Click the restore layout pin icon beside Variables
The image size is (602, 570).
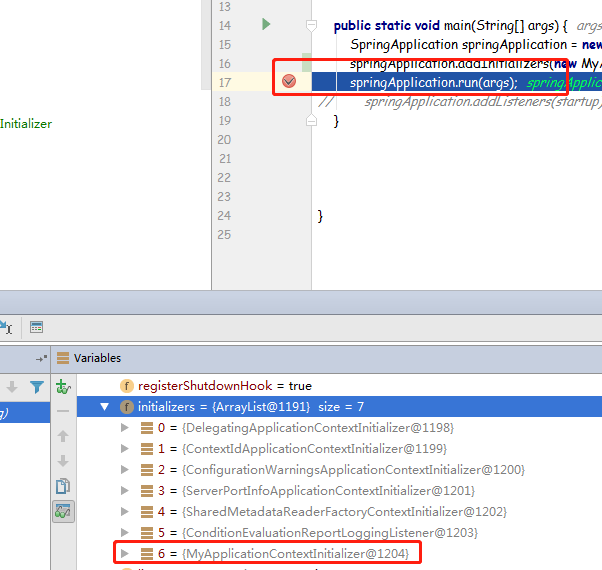(x=41, y=359)
